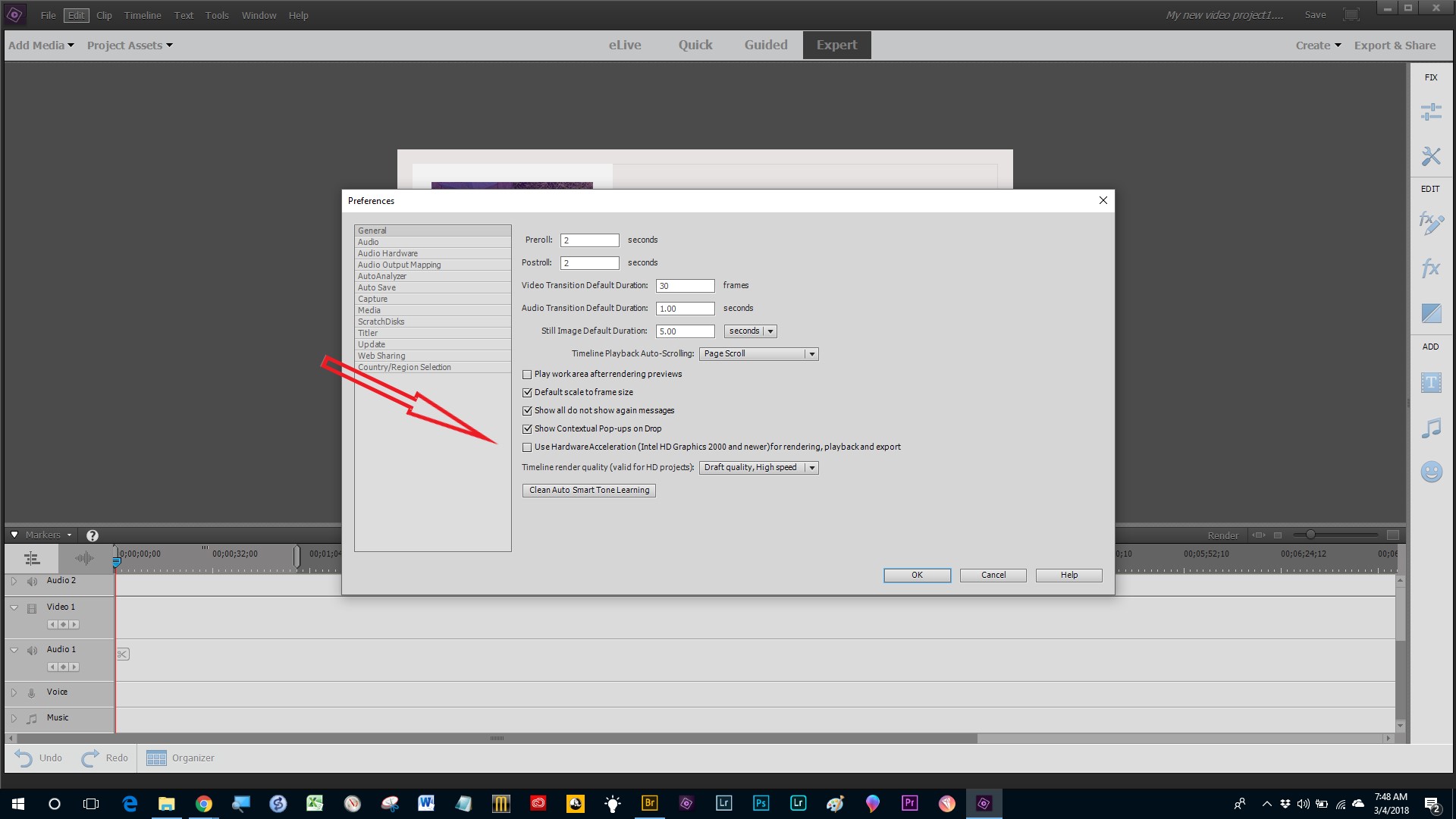Open the Timeline render quality dropdown
Viewport: 1456px width, 819px height.
[x=758, y=468]
